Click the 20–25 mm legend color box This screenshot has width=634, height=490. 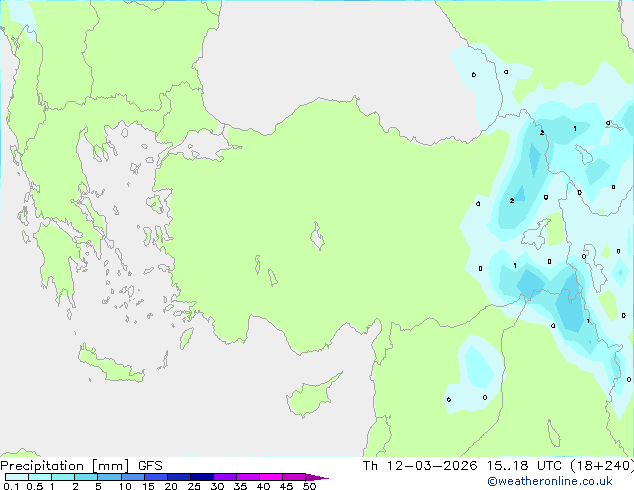[178, 477]
